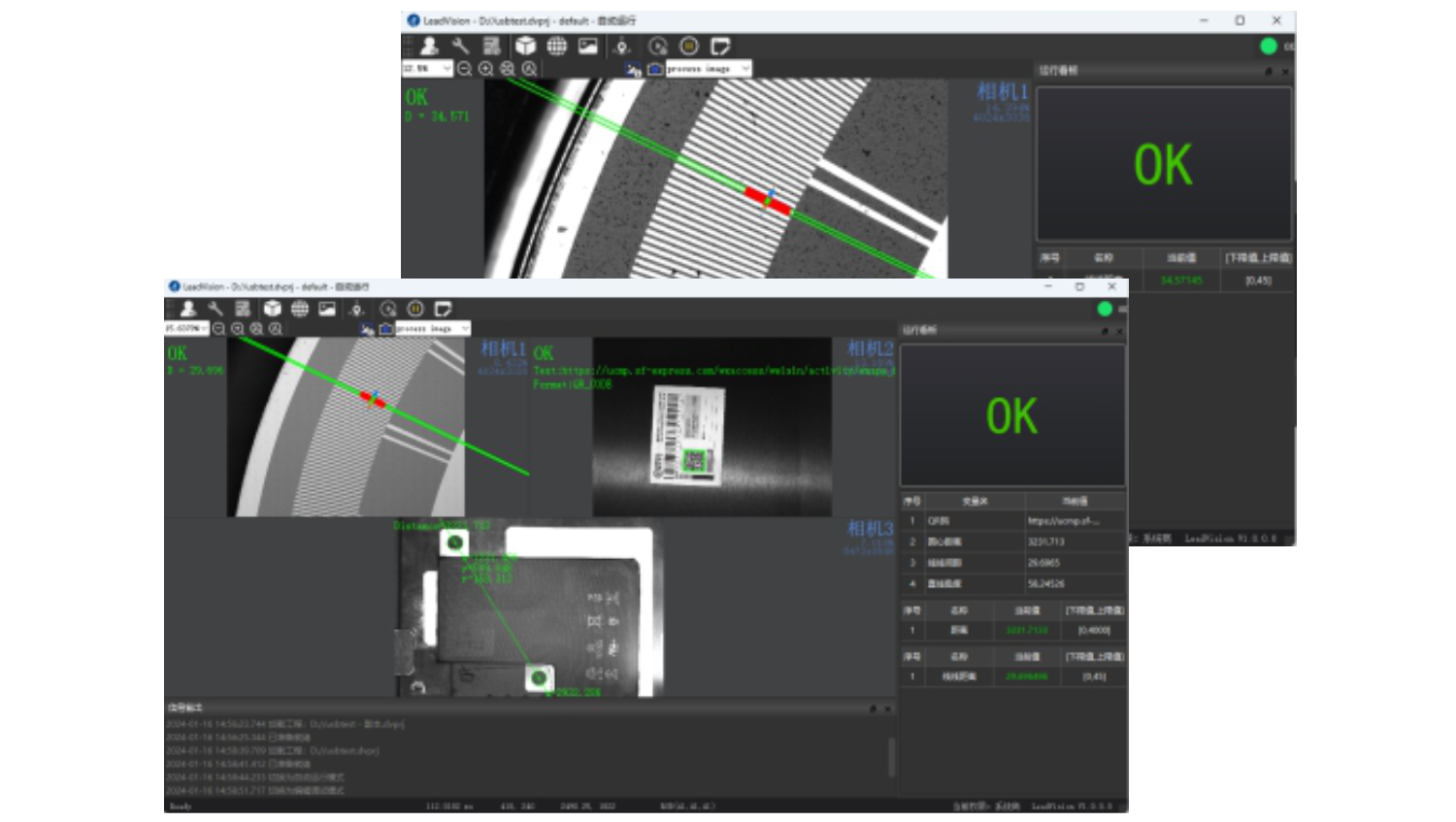Click the globe icon in front window toolbar

[300, 309]
